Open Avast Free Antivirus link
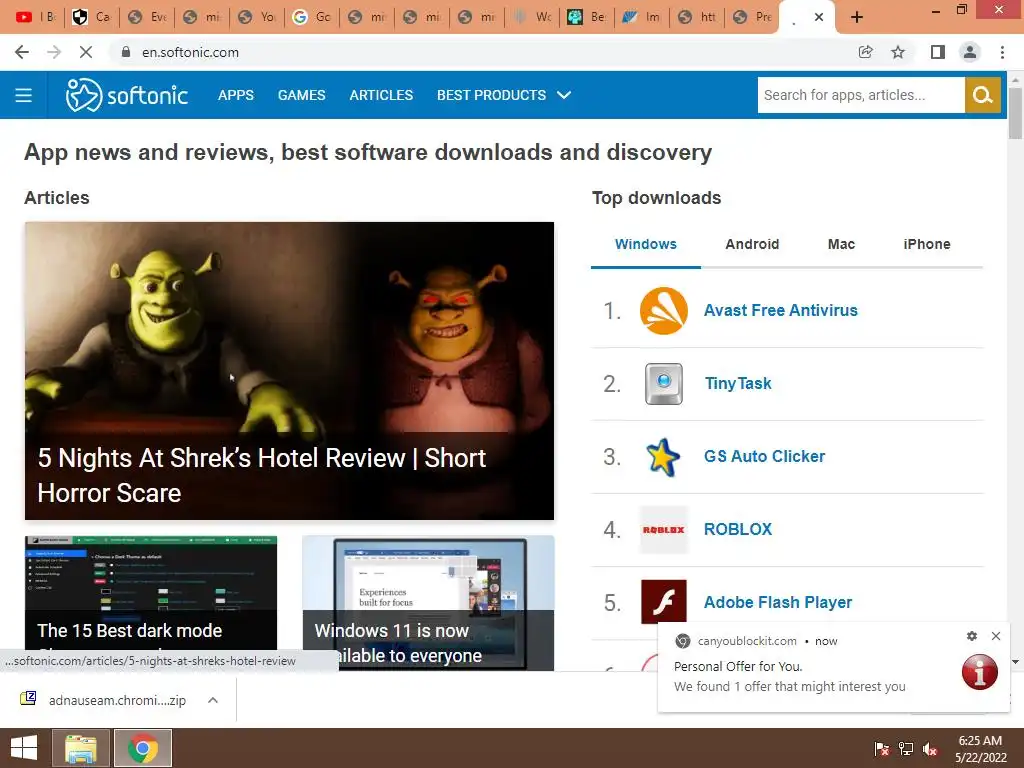Screen dimensions: 1024x768 780,310
